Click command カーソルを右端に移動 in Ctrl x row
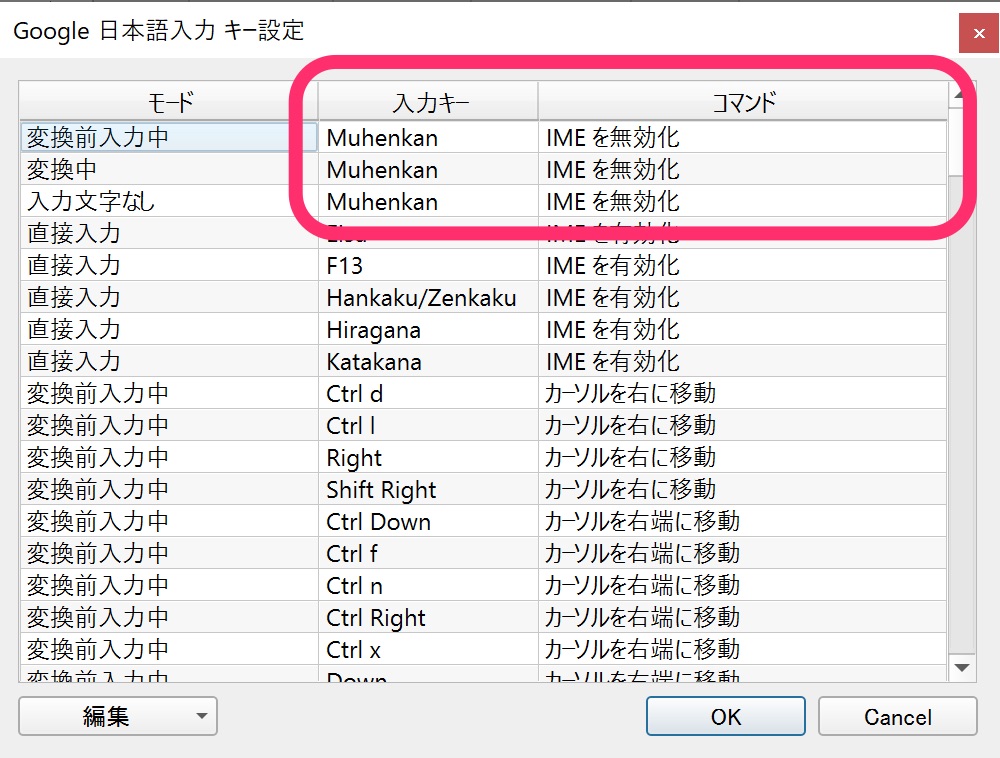 pyautogui.click(x=742, y=649)
